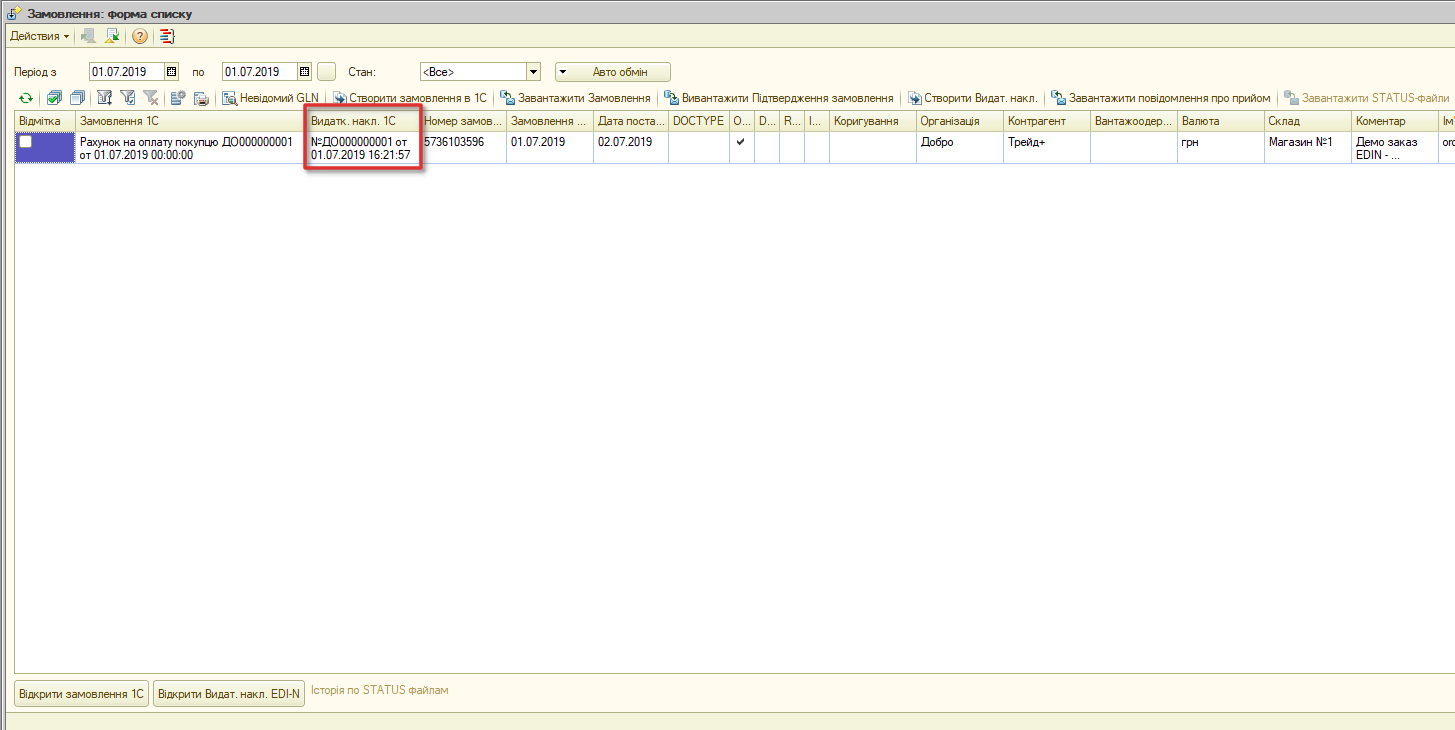The width and height of the screenshot is (1455, 730).
Task: Click the uncheck all marks icon
Action: [77, 98]
